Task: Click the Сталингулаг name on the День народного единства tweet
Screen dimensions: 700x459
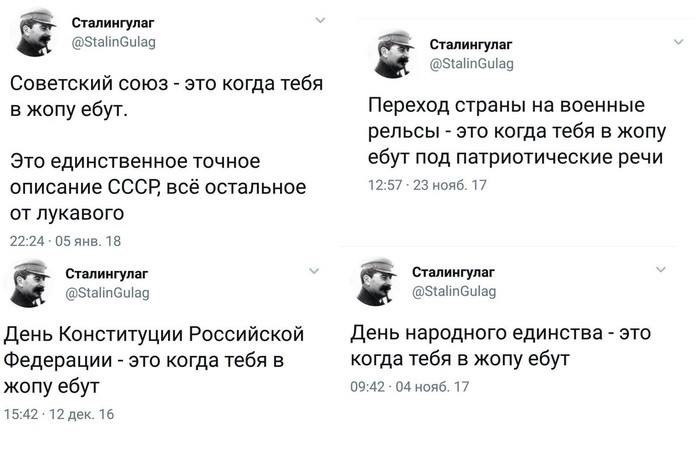Action: click(x=452, y=272)
